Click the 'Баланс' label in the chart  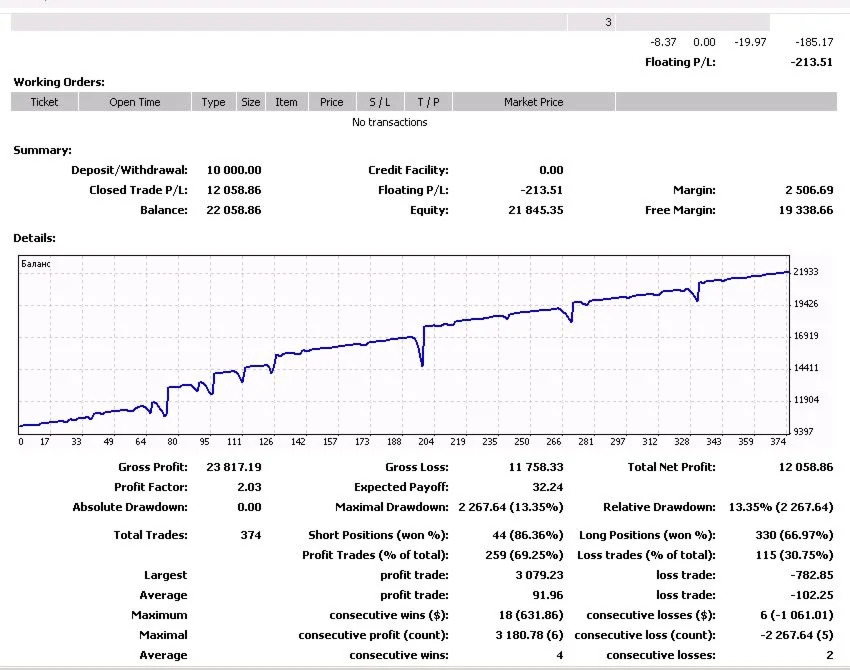point(35,264)
